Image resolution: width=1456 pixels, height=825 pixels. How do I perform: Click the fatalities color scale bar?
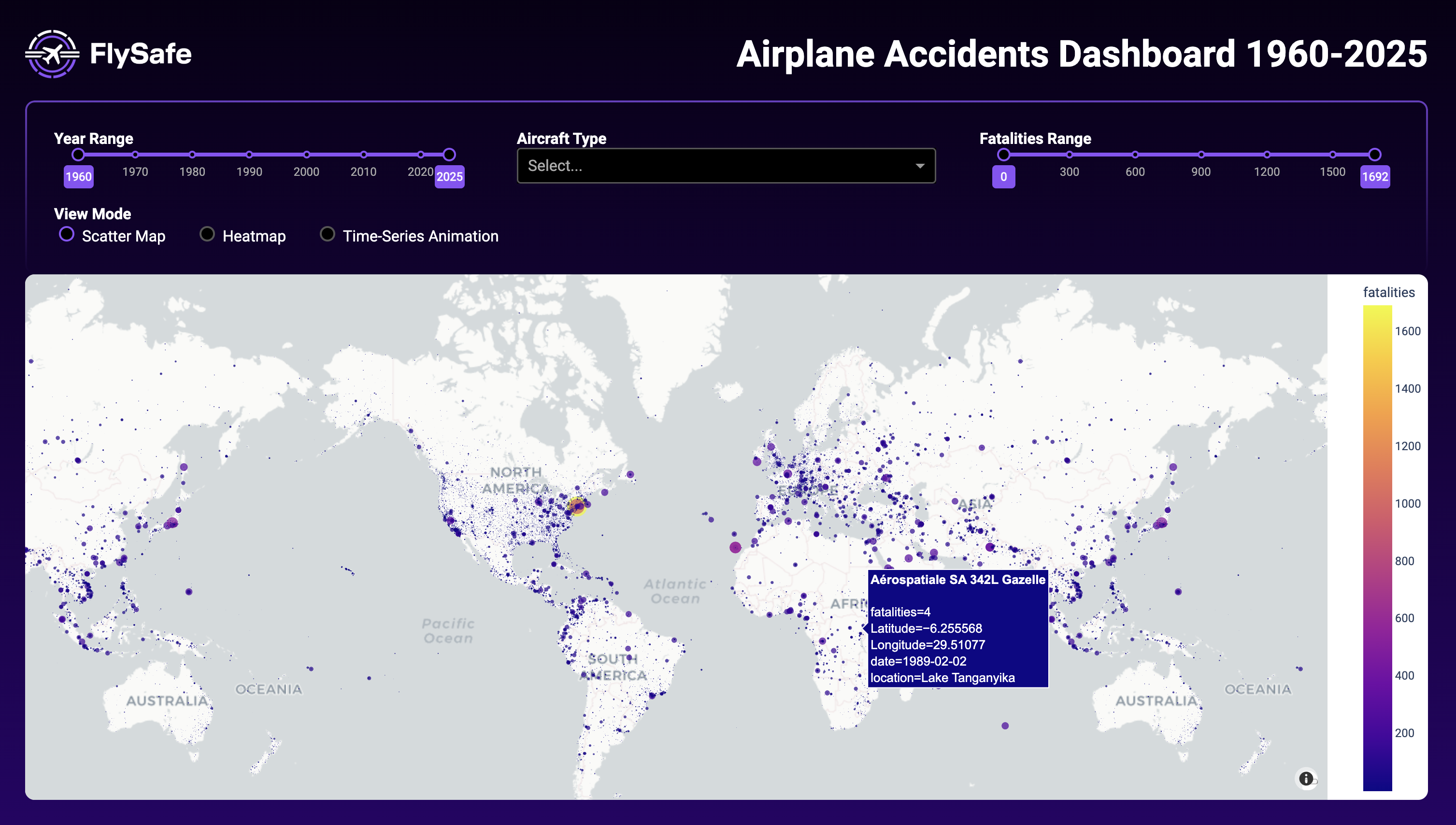click(1377, 547)
